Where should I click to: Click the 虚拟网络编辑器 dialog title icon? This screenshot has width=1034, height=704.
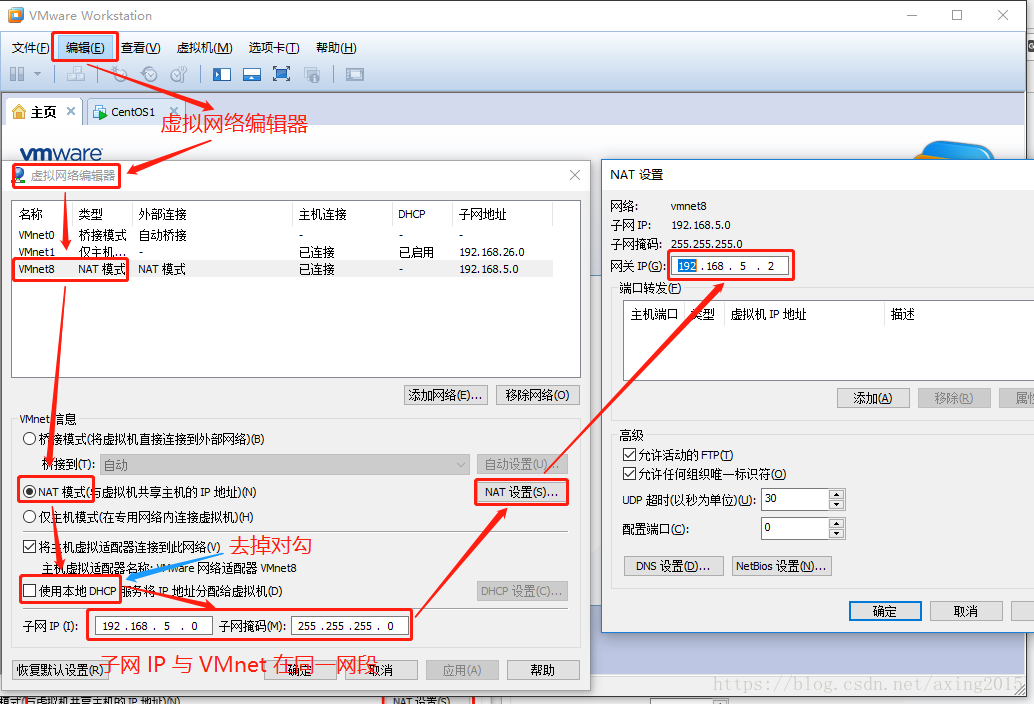click(20, 175)
